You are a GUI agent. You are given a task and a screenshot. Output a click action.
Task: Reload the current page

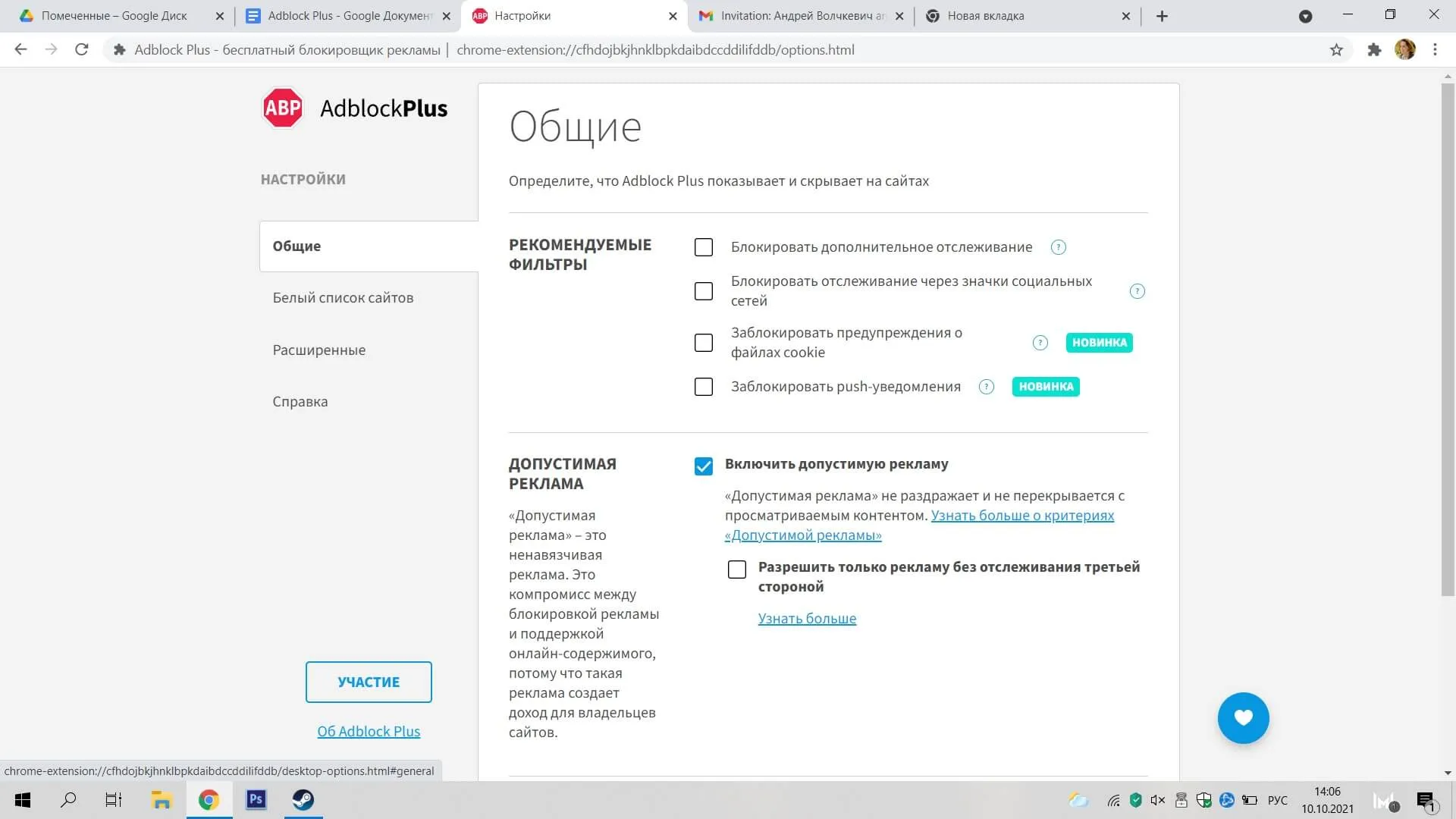82,50
